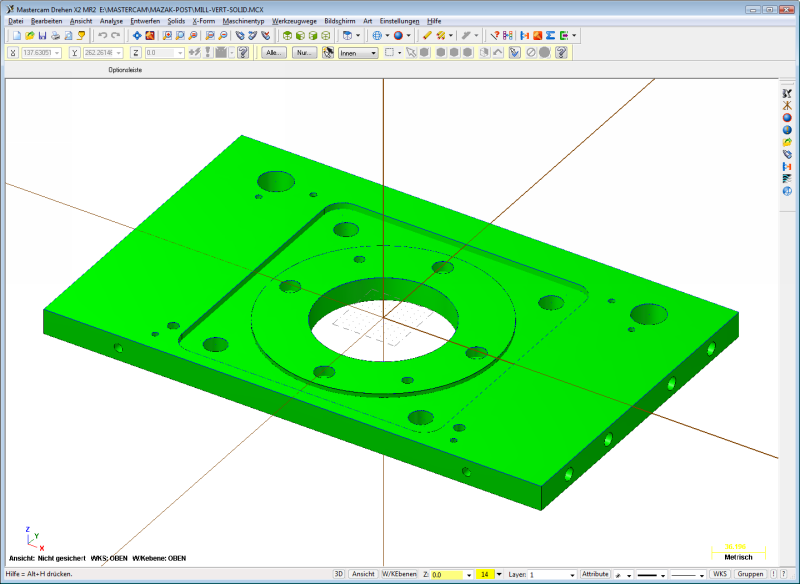
Task: Click the Zoom in magnifier icon
Action: point(192,36)
